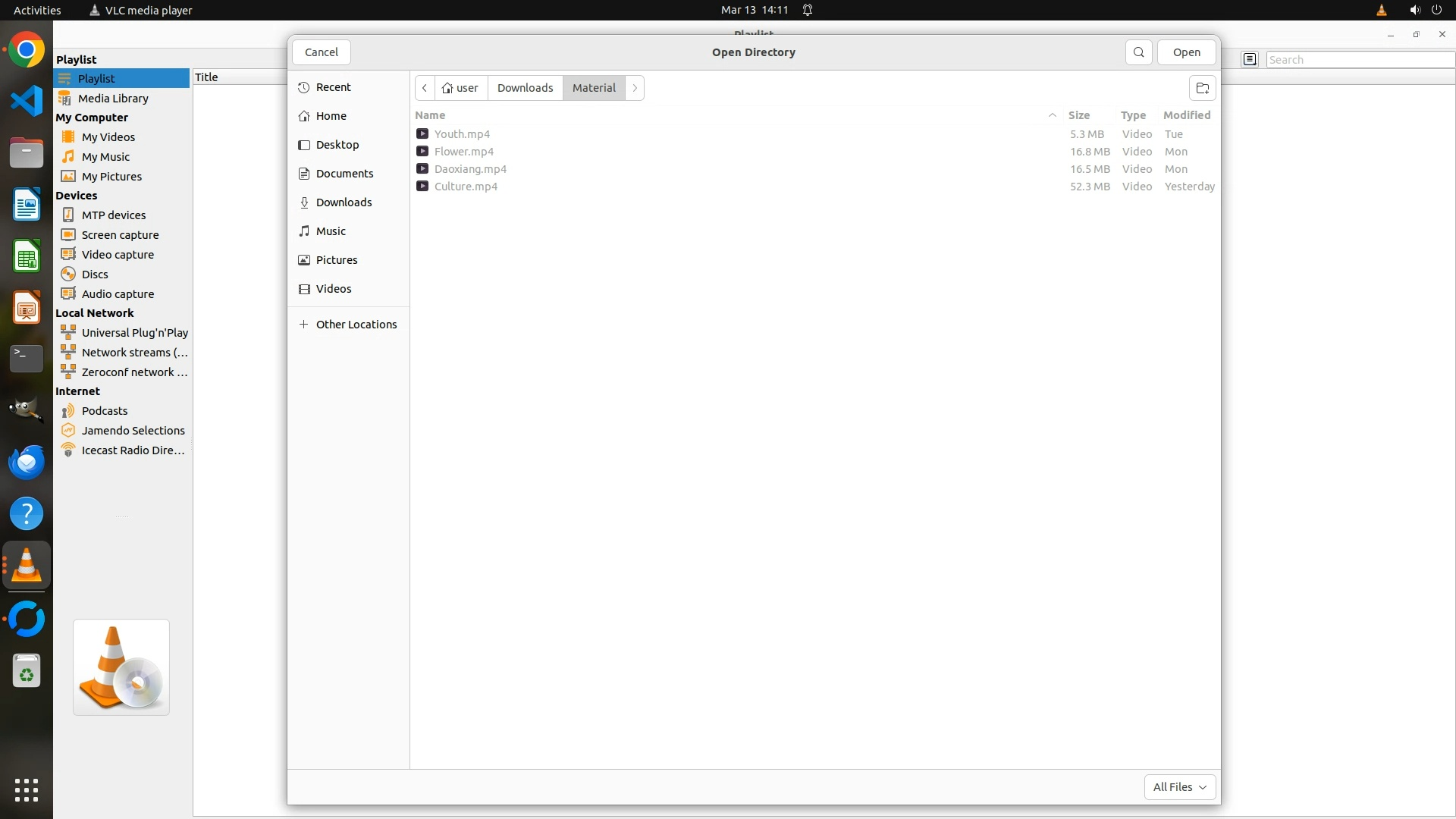Open Thunderbird from the Ubuntu dock
Viewport: 1456px width, 819px height.
coord(27,462)
